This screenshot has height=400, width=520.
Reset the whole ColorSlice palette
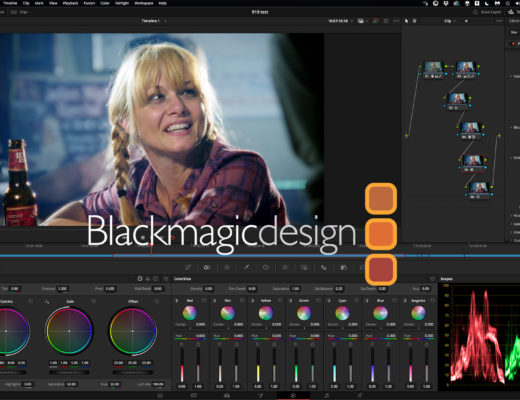pyautogui.click(x=432, y=279)
